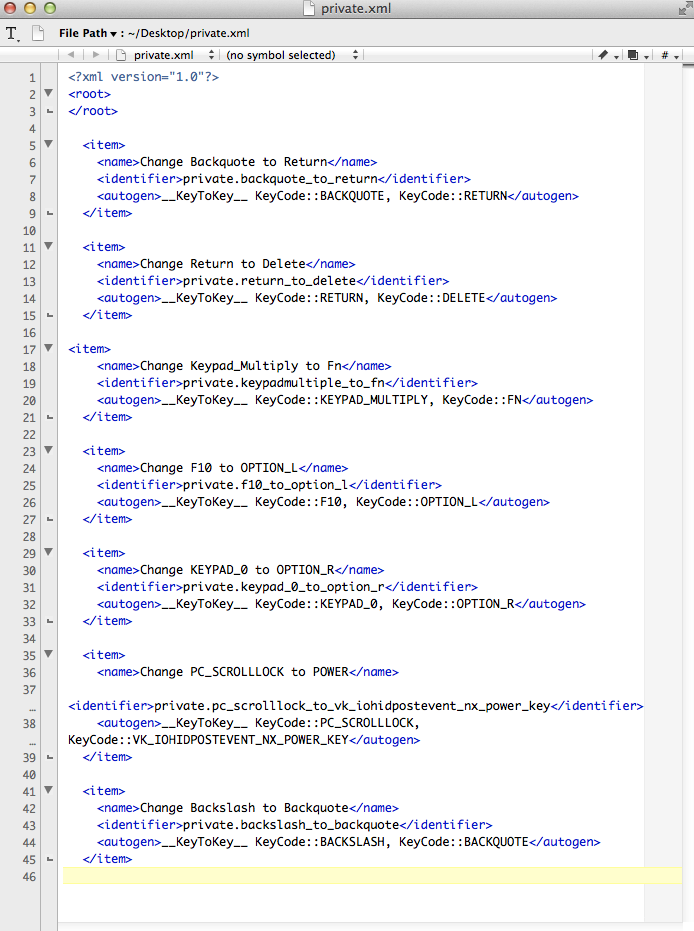
Task: Click 'KeyCode::VK_IOHIDPOSTEVENT_NX_POWER_KEY' text
Action: coord(208,740)
